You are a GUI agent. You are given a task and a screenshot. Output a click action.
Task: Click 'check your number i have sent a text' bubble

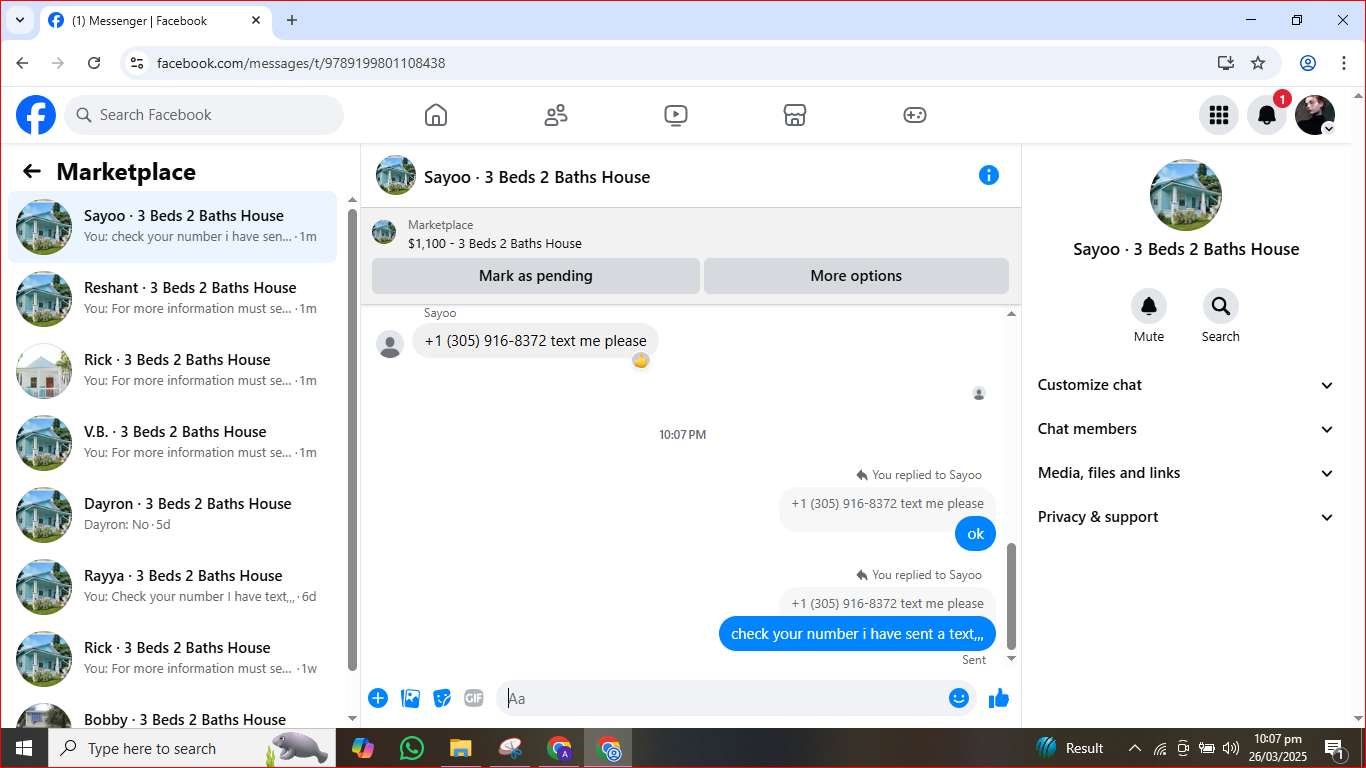857,634
